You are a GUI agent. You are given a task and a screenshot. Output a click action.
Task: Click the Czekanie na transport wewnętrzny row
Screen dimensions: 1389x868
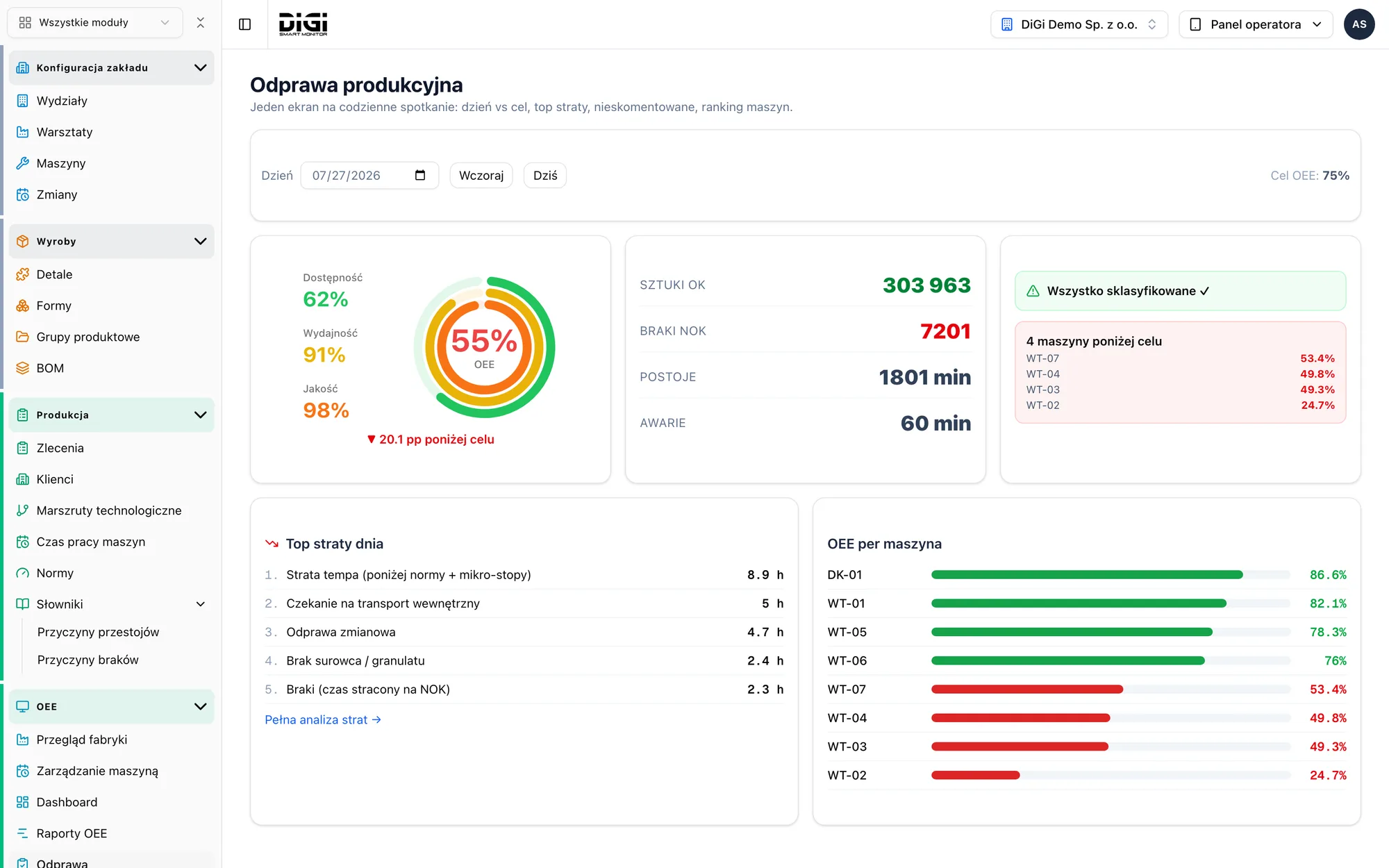point(524,603)
